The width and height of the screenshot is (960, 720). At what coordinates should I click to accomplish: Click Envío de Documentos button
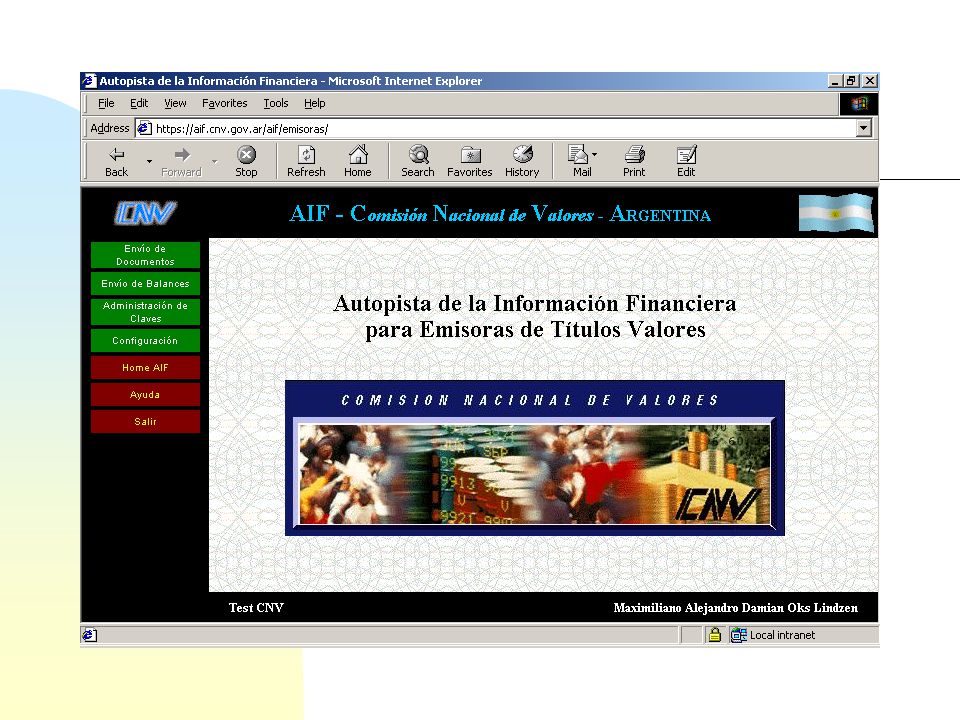pyautogui.click(x=145, y=255)
